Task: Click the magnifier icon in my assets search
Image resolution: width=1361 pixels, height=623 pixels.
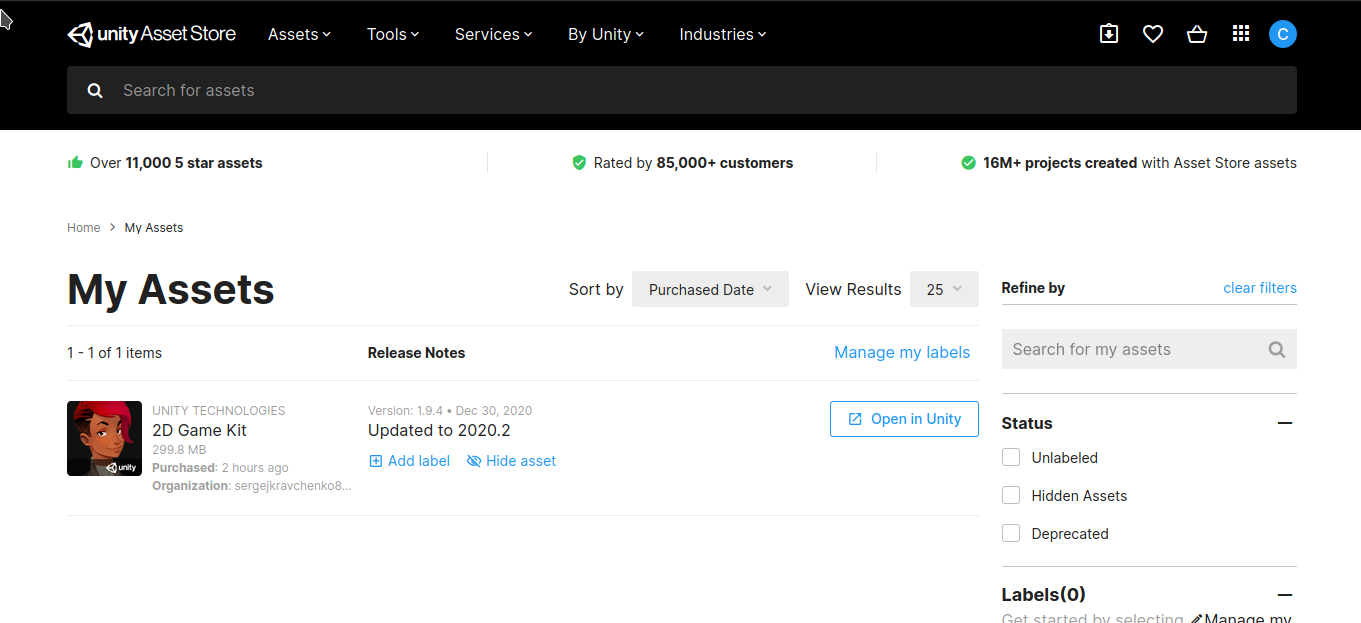Action: tap(1276, 349)
